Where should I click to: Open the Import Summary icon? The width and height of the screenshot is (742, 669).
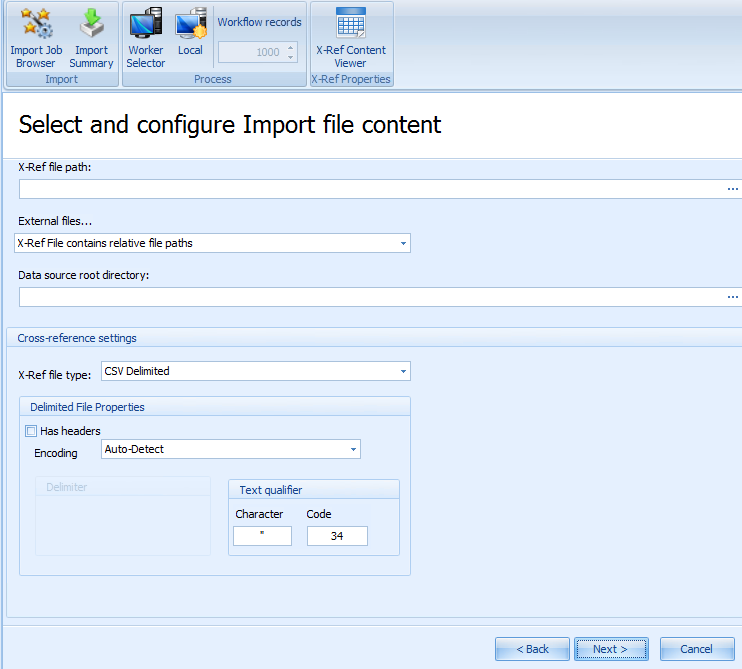(x=91, y=38)
